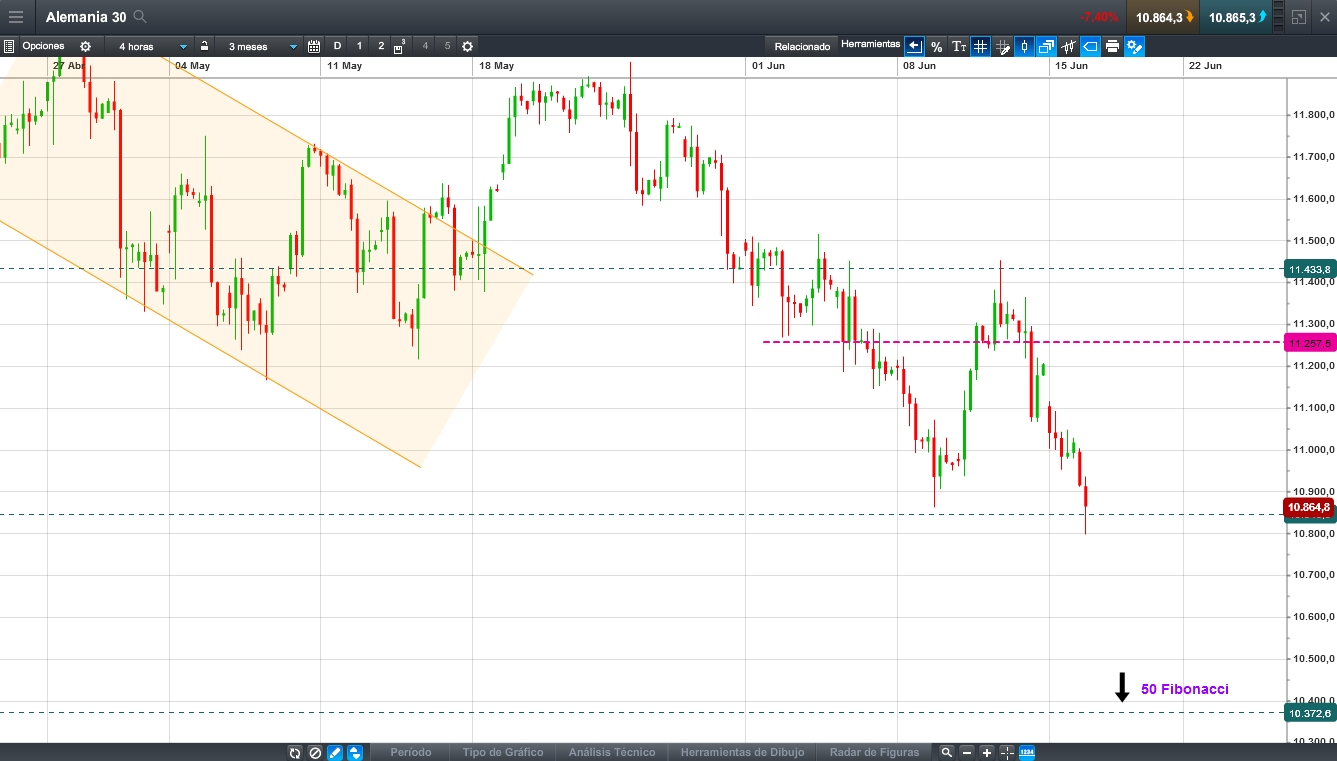Viewport: 1337px width, 761px height.
Task: Click the 10.865,3 buy price
Action: (x=1234, y=17)
